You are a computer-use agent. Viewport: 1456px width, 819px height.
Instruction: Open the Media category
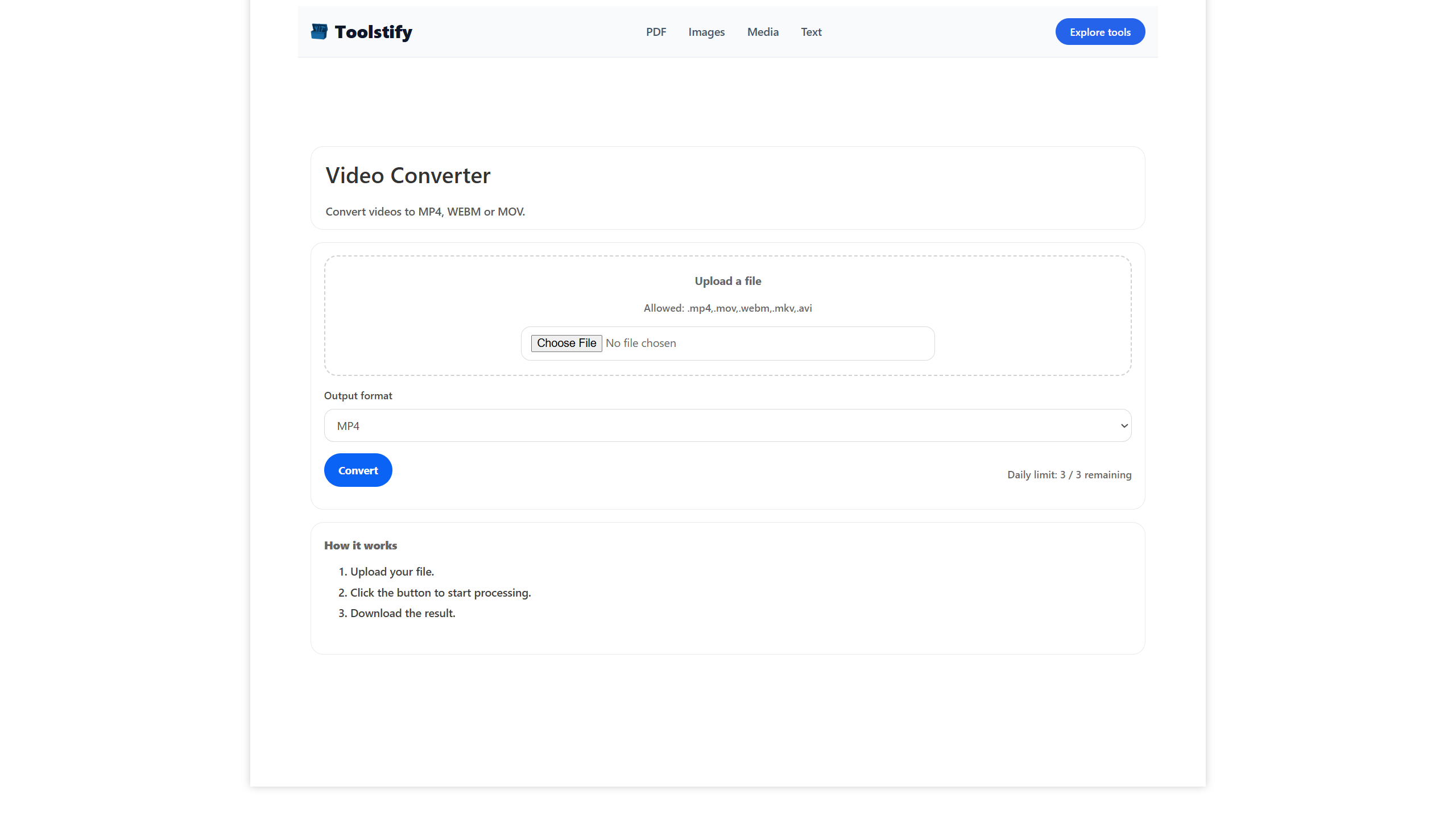point(763,32)
